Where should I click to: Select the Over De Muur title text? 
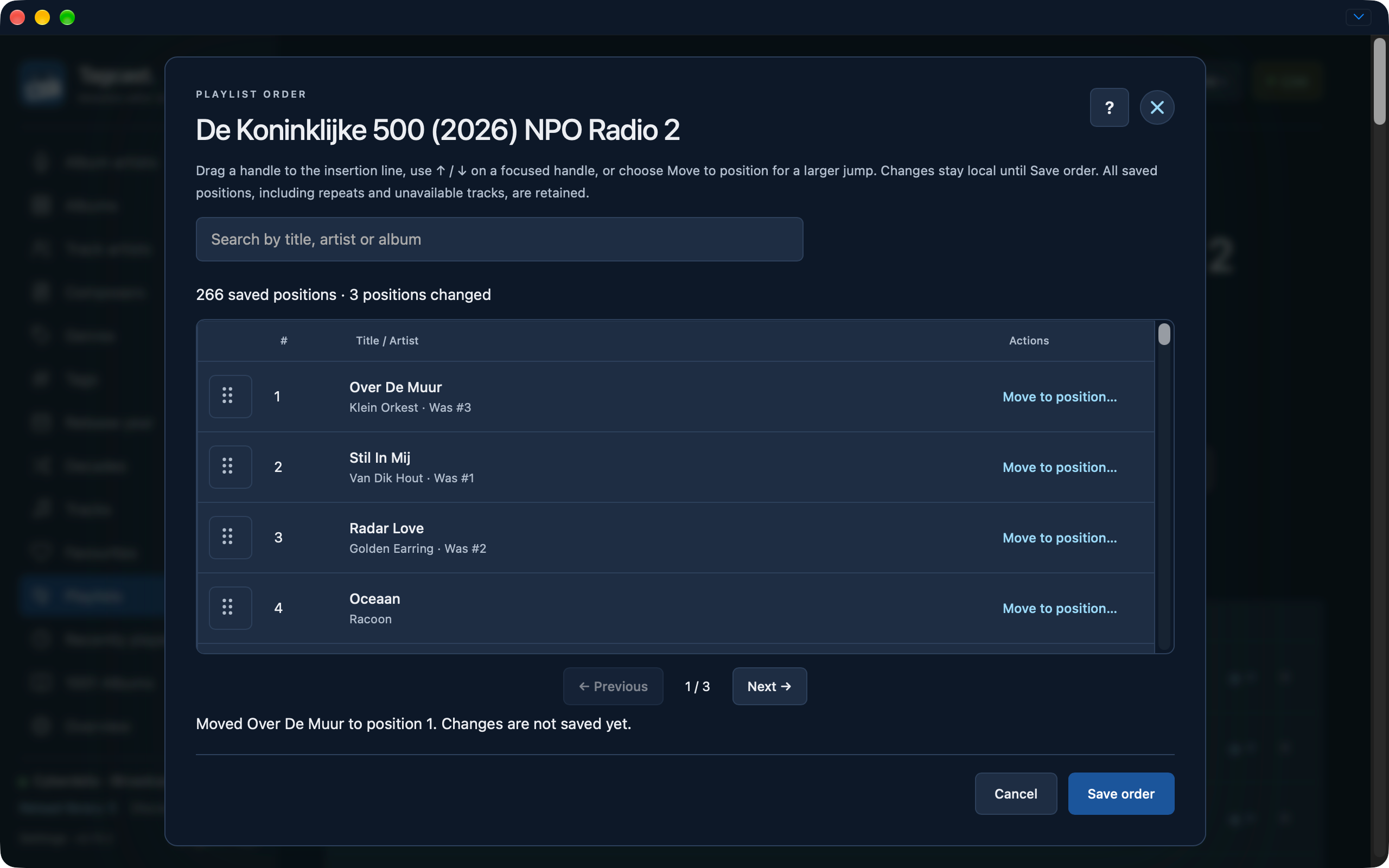pyautogui.click(x=396, y=387)
